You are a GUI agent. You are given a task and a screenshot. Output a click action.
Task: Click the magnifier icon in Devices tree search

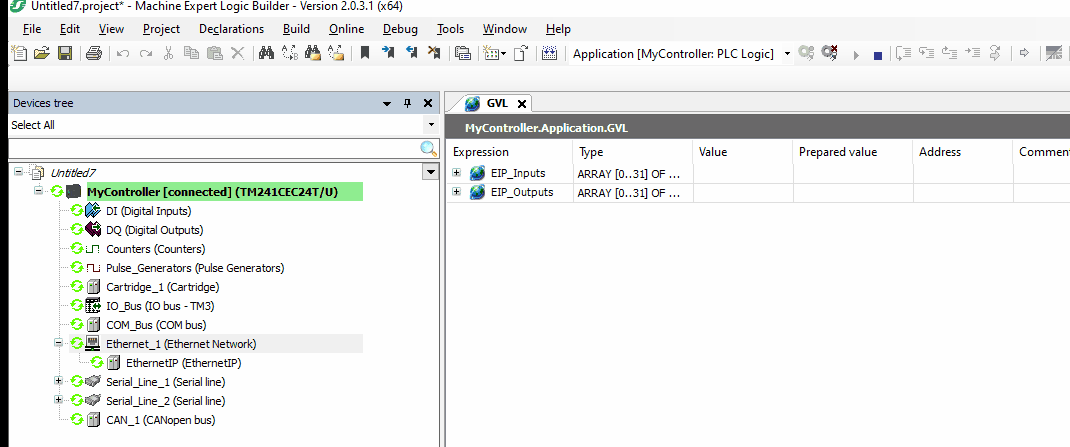429,149
